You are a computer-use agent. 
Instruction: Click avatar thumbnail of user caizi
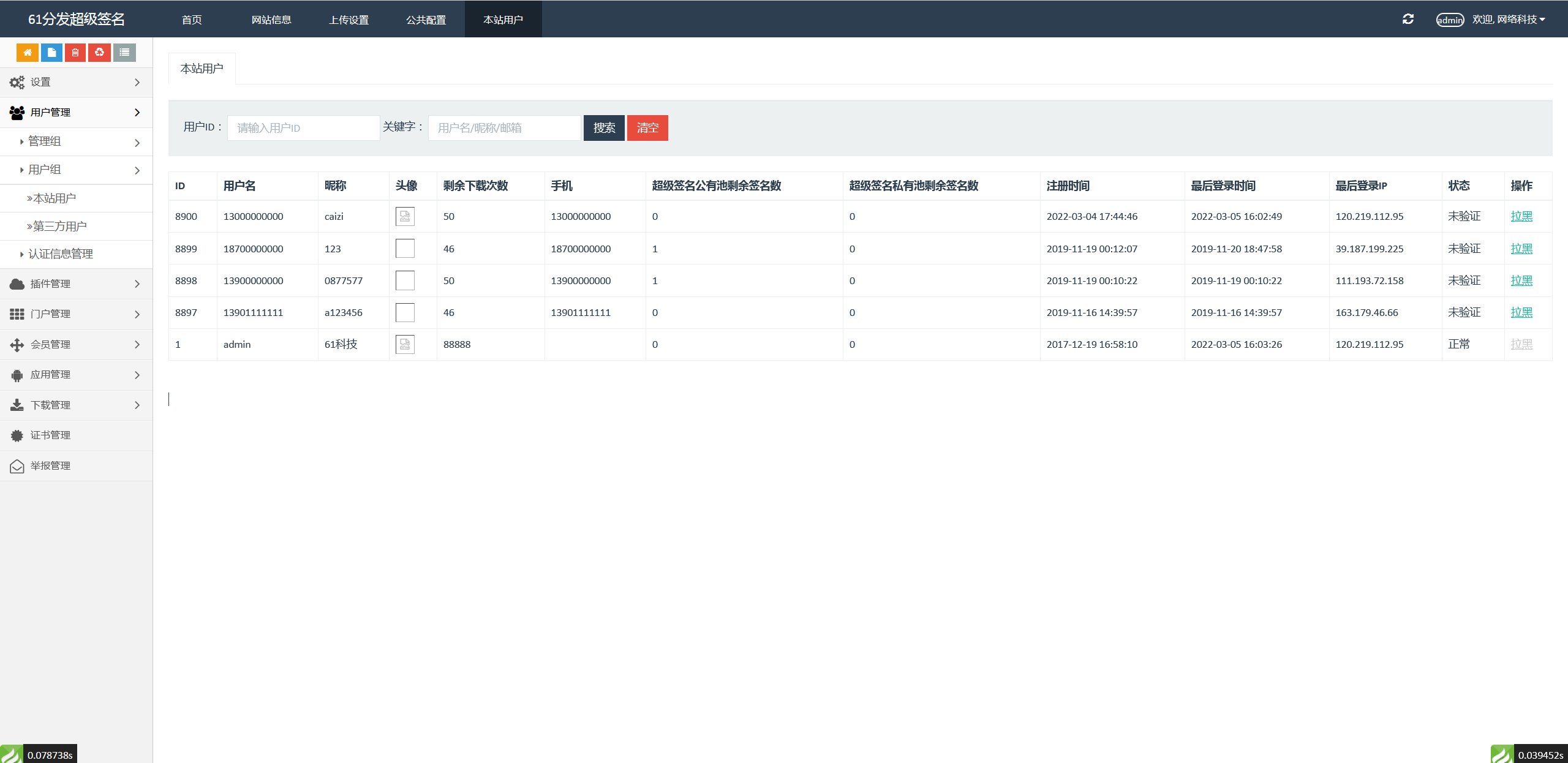click(405, 216)
